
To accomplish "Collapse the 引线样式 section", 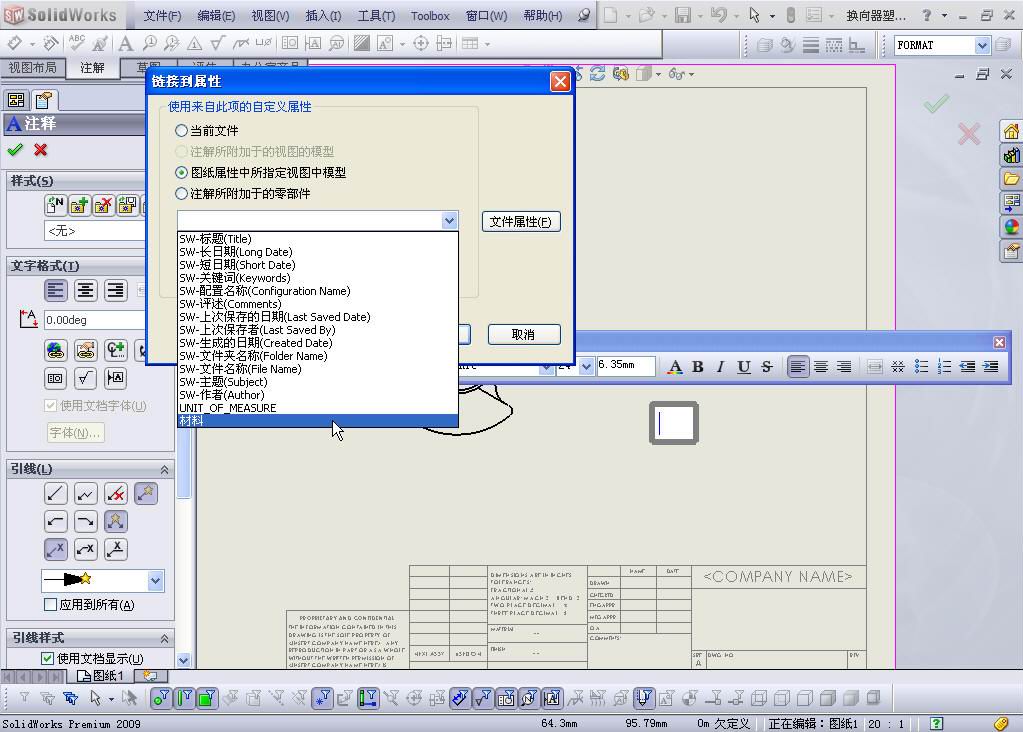I will point(164,638).
